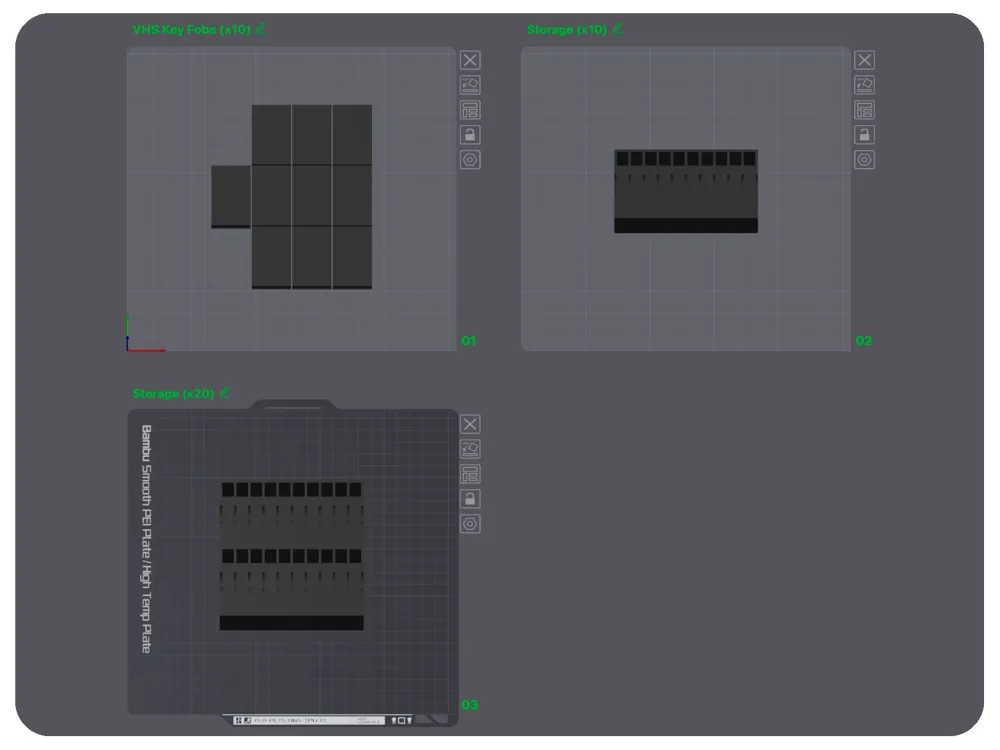Toggle lock on plate 03

pos(470,499)
